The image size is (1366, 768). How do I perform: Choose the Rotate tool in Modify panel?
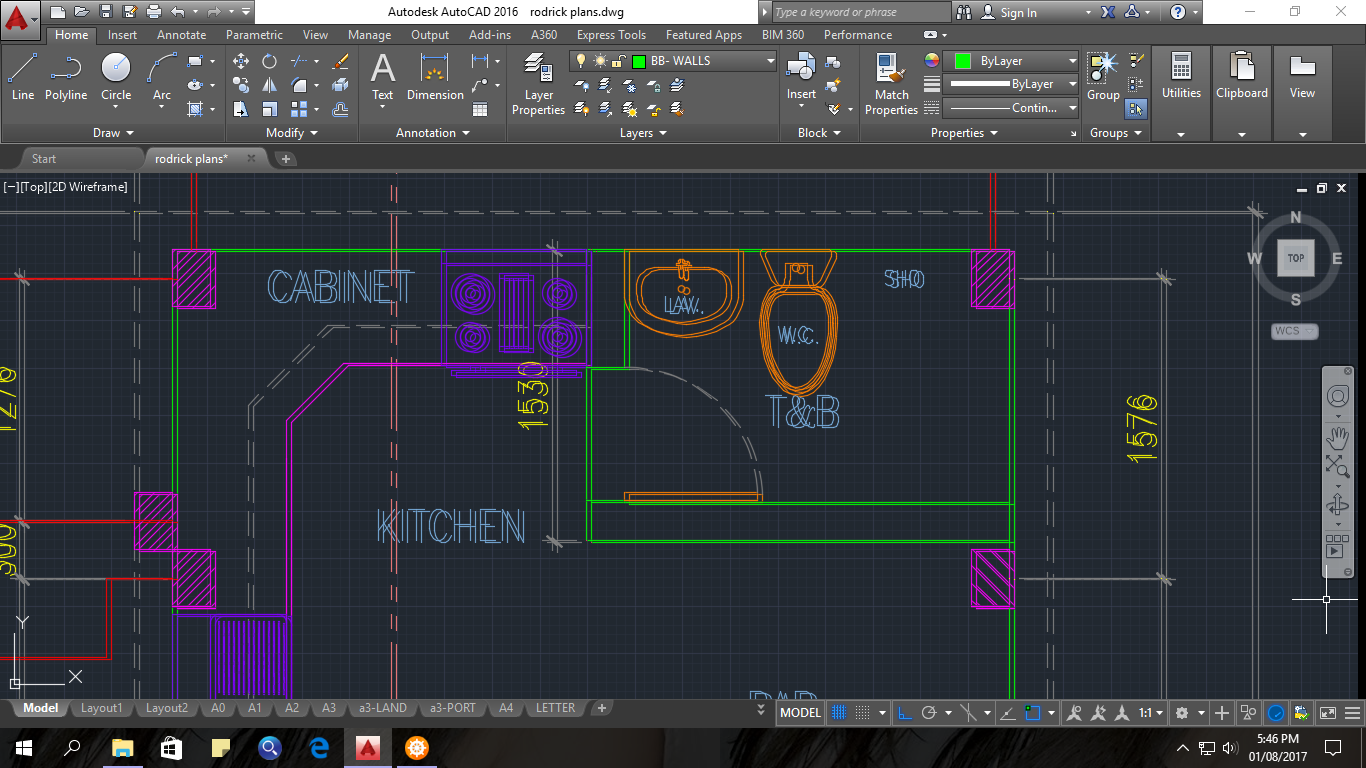269,61
